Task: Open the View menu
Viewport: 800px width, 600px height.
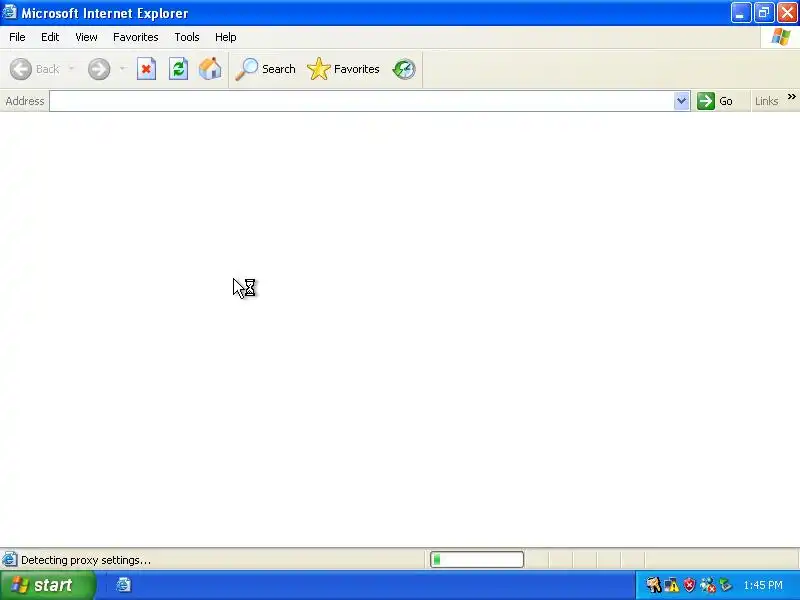Action: 86,37
